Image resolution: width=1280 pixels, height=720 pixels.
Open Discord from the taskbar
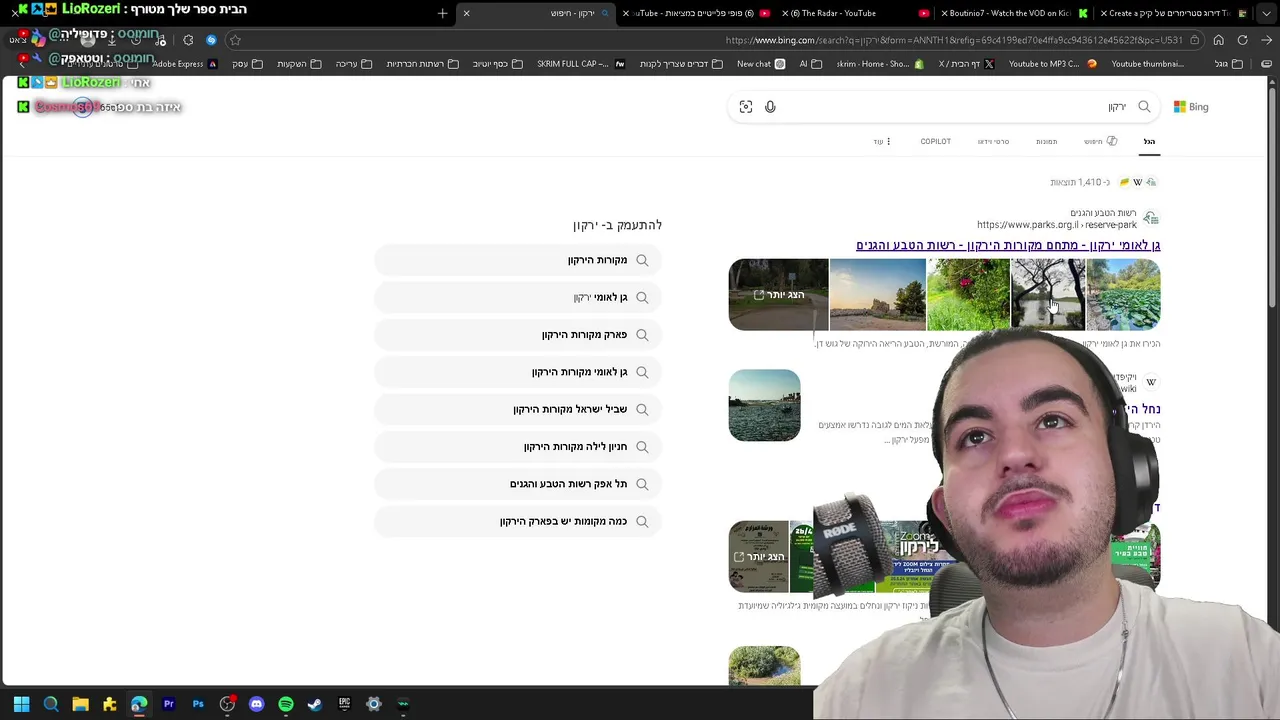click(x=256, y=704)
